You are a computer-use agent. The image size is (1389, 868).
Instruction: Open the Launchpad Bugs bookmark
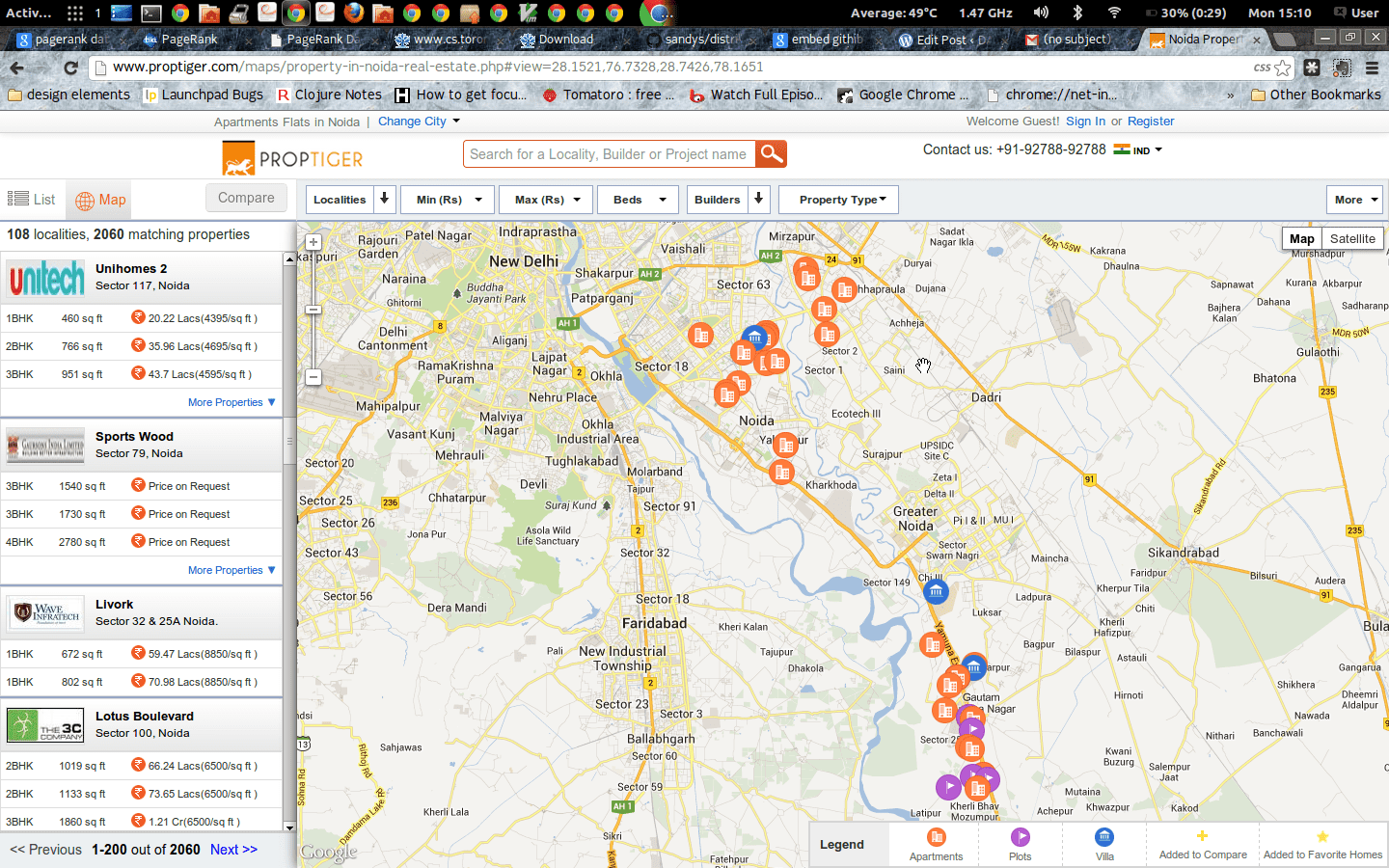click(204, 95)
